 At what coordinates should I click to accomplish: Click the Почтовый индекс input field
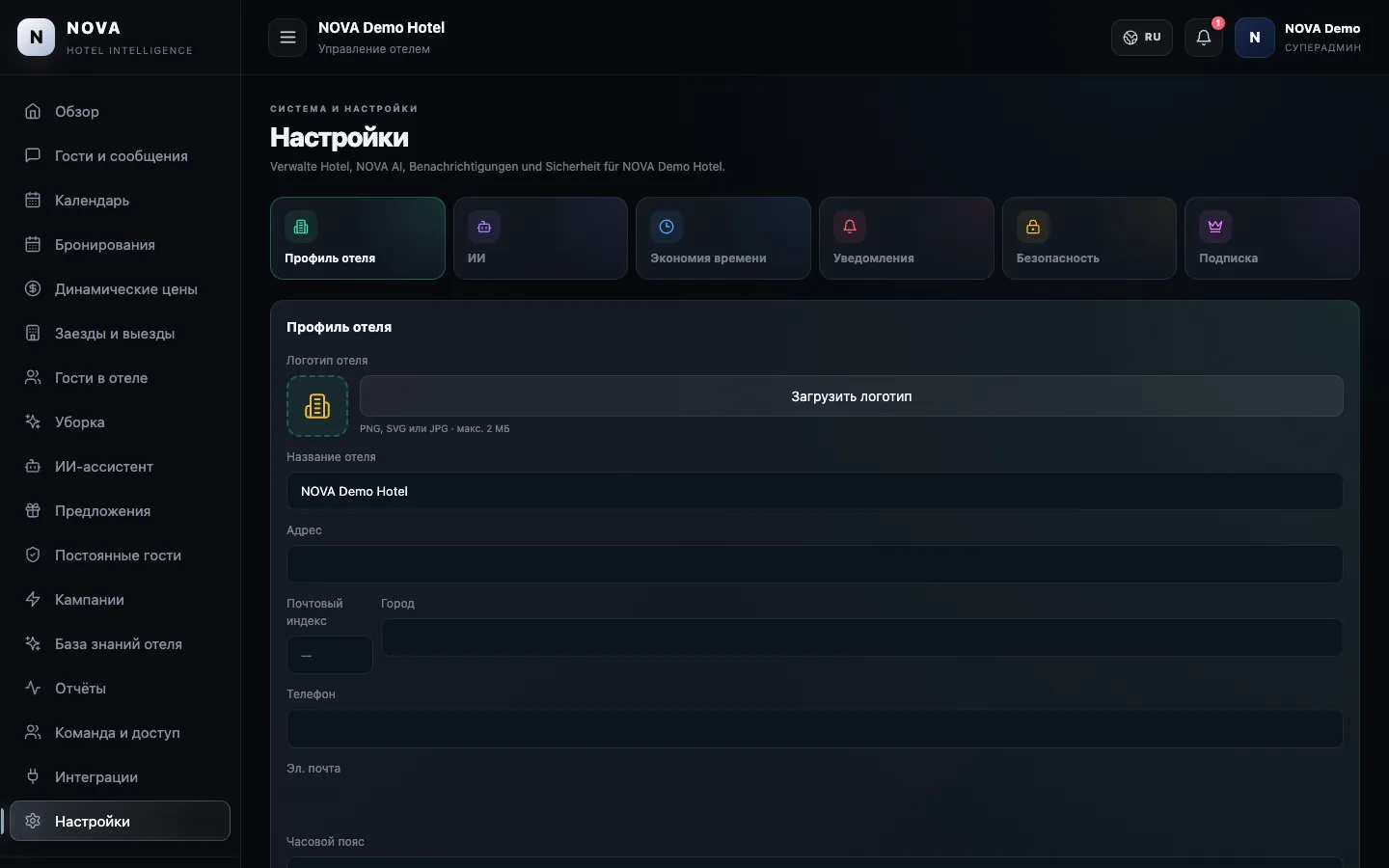pyautogui.click(x=330, y=655)
